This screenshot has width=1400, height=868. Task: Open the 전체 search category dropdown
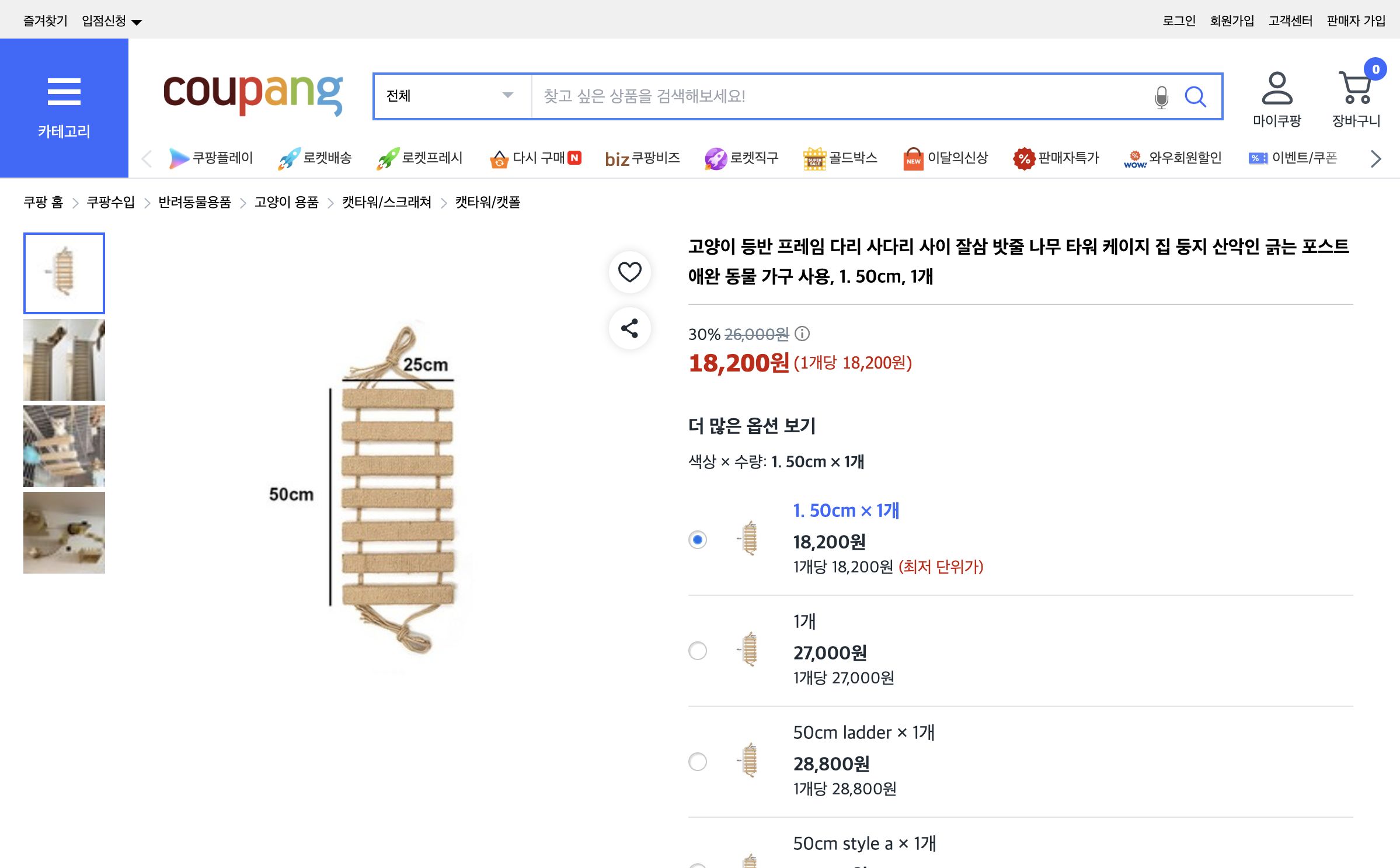click(x=451, y=96)
